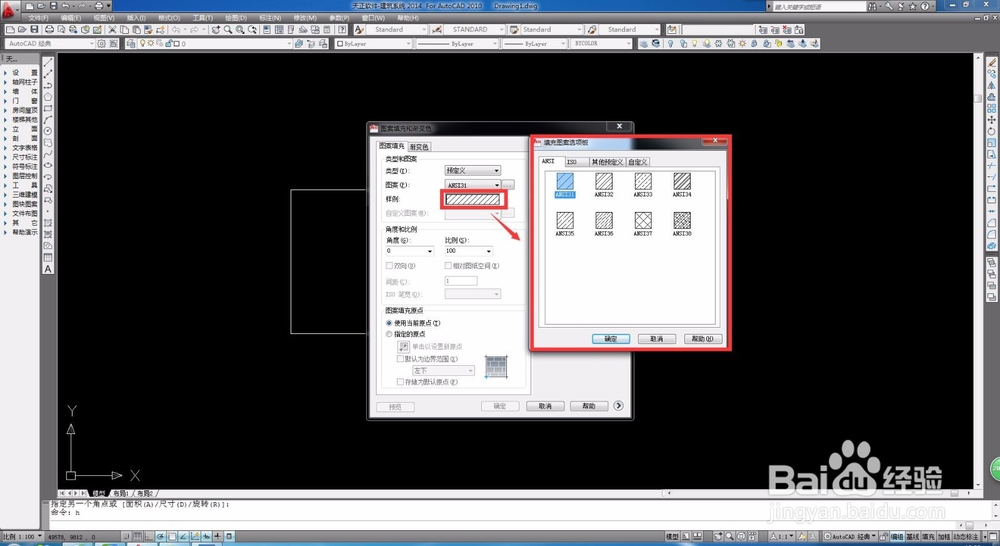Image resolution: width=1000 pixels, height=546 pixels.
Task: Open the 格式(O) menu
Action: (x=169, y=18)
